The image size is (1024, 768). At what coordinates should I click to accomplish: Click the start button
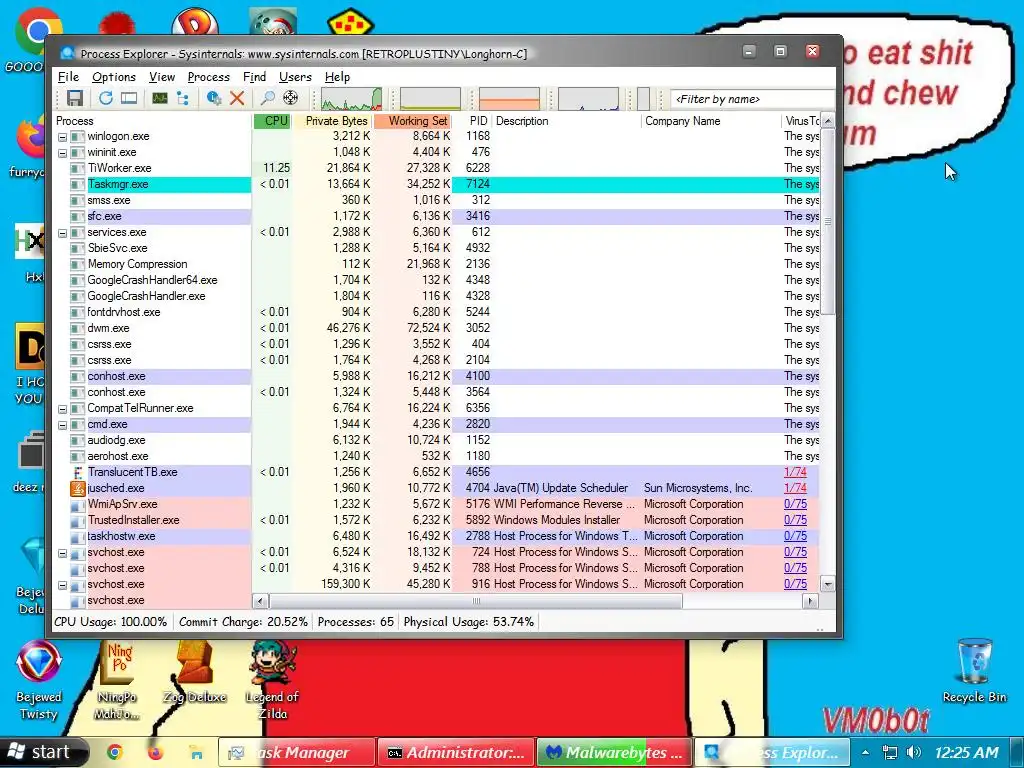pos(41,752)
